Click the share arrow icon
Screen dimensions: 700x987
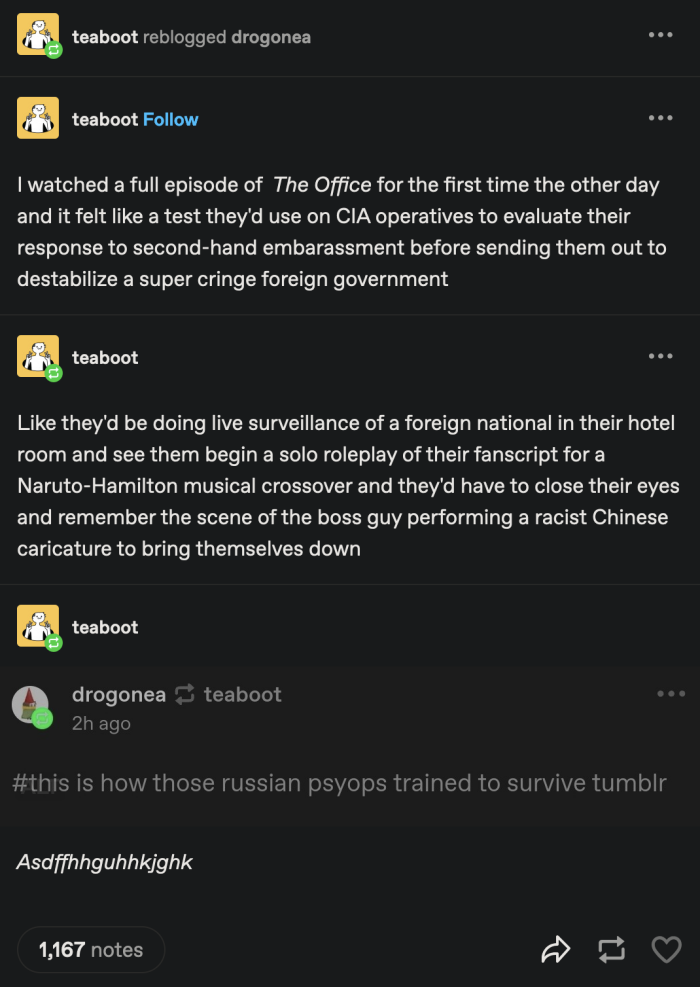[x=555, y=949]
